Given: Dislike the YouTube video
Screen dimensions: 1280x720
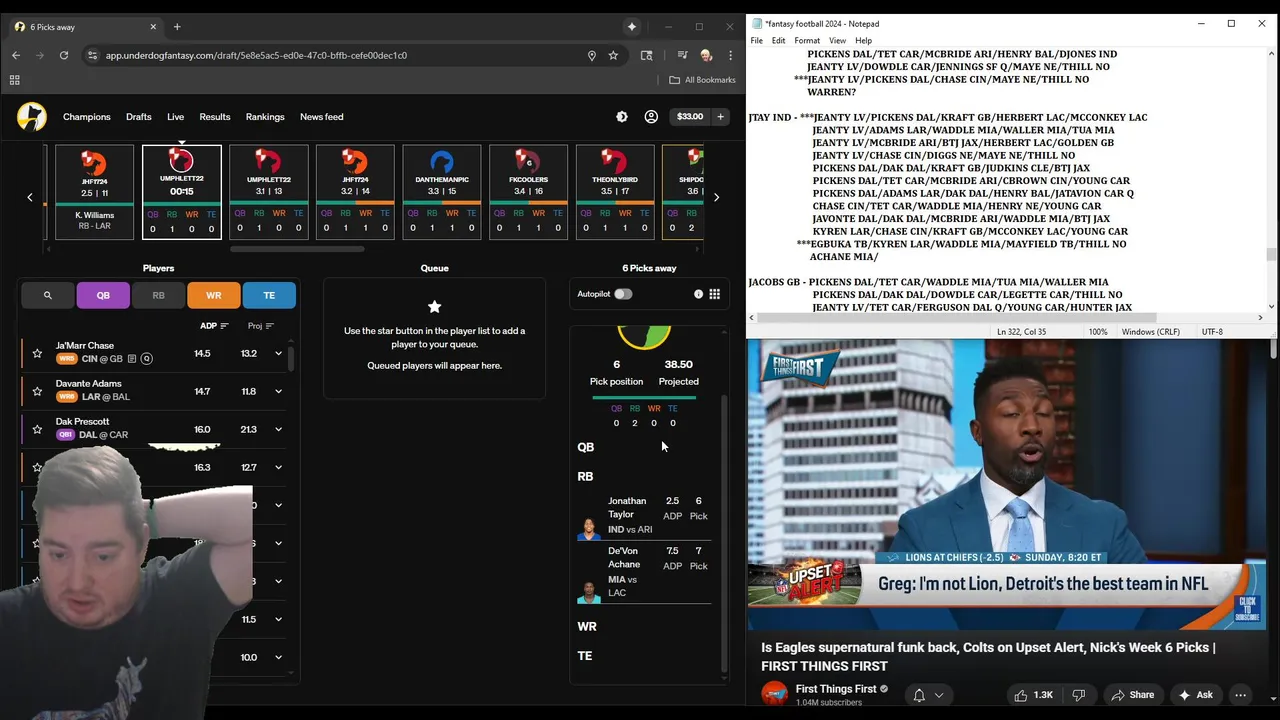Looking at the screenshot, I should [1078, 695].
